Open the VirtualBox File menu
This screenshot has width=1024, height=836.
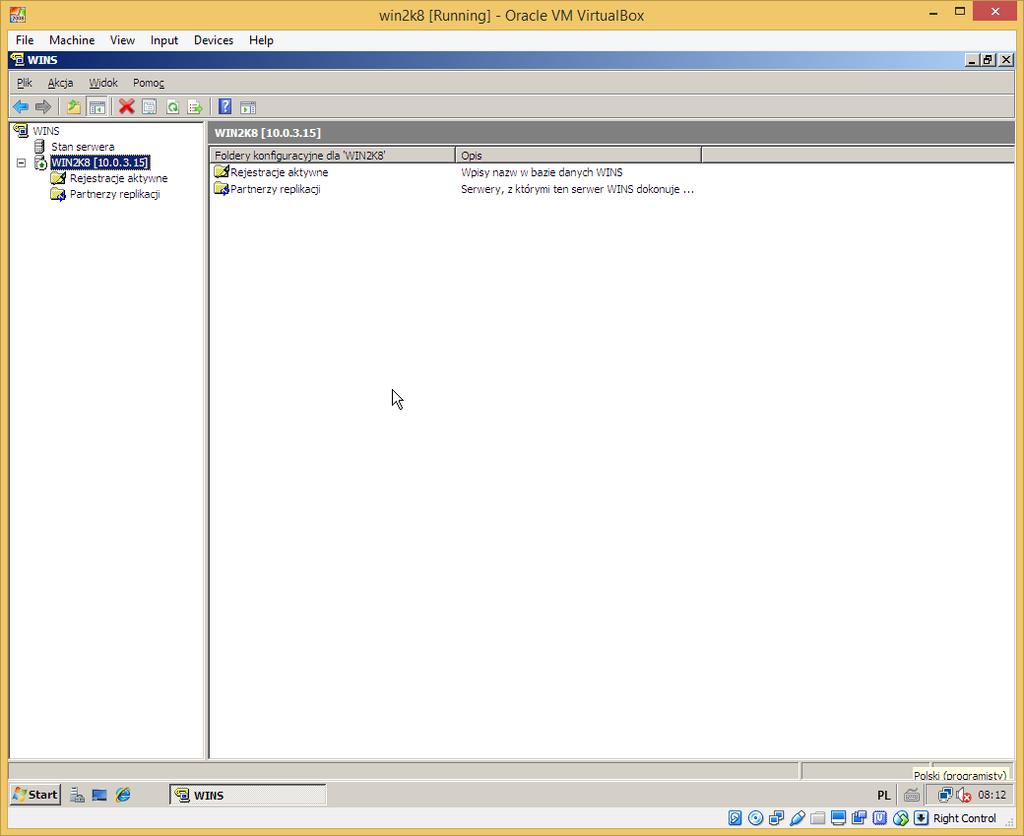pos(25,40)
